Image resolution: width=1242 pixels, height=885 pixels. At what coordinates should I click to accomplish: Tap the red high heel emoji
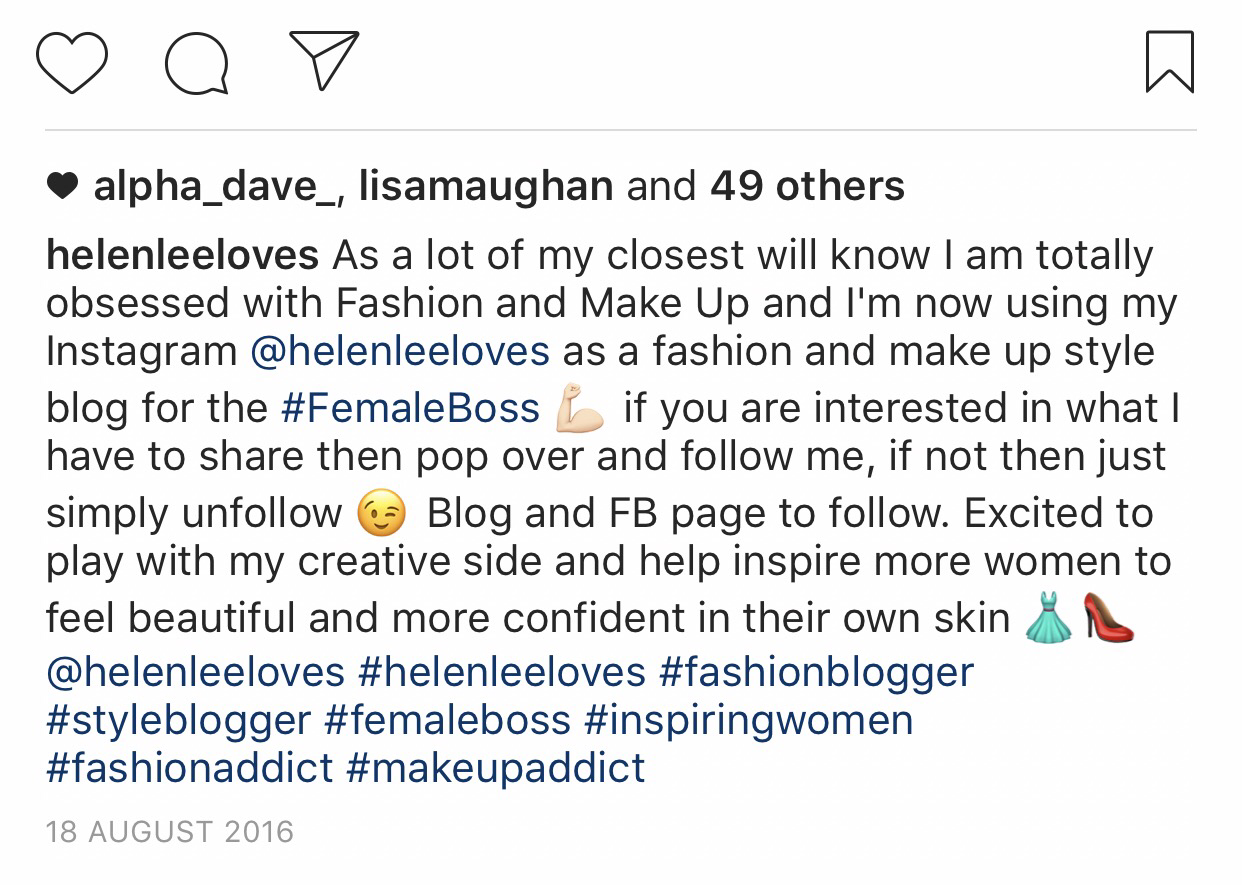click(x=1108, y=620)
